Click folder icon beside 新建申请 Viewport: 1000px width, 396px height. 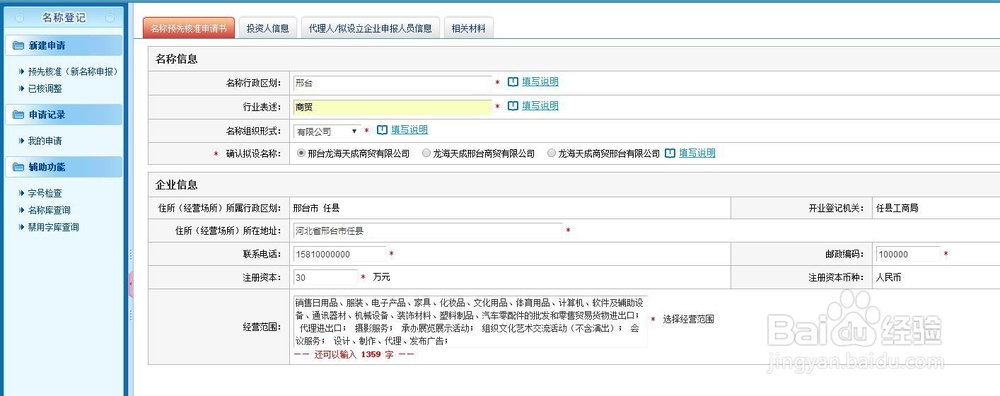click(x=18, y=46)
